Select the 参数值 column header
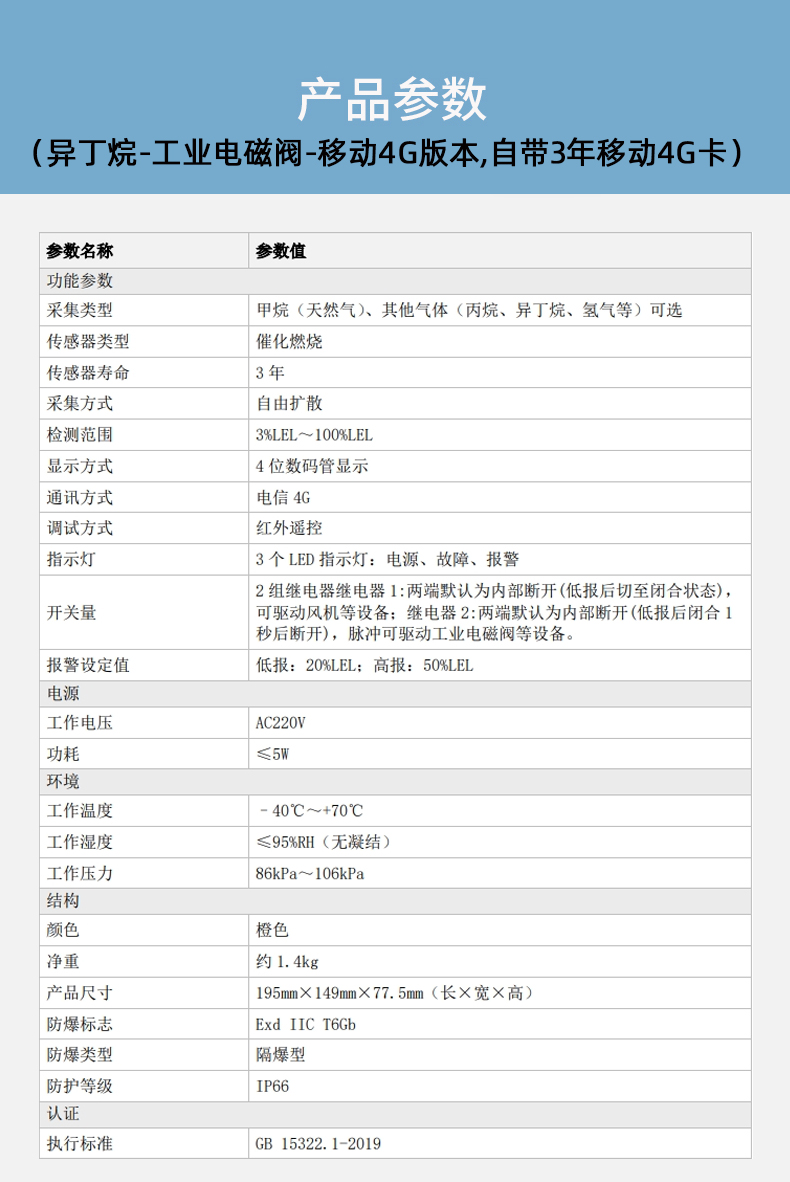This screenshot has height=1182, width=790. (281, 251)
